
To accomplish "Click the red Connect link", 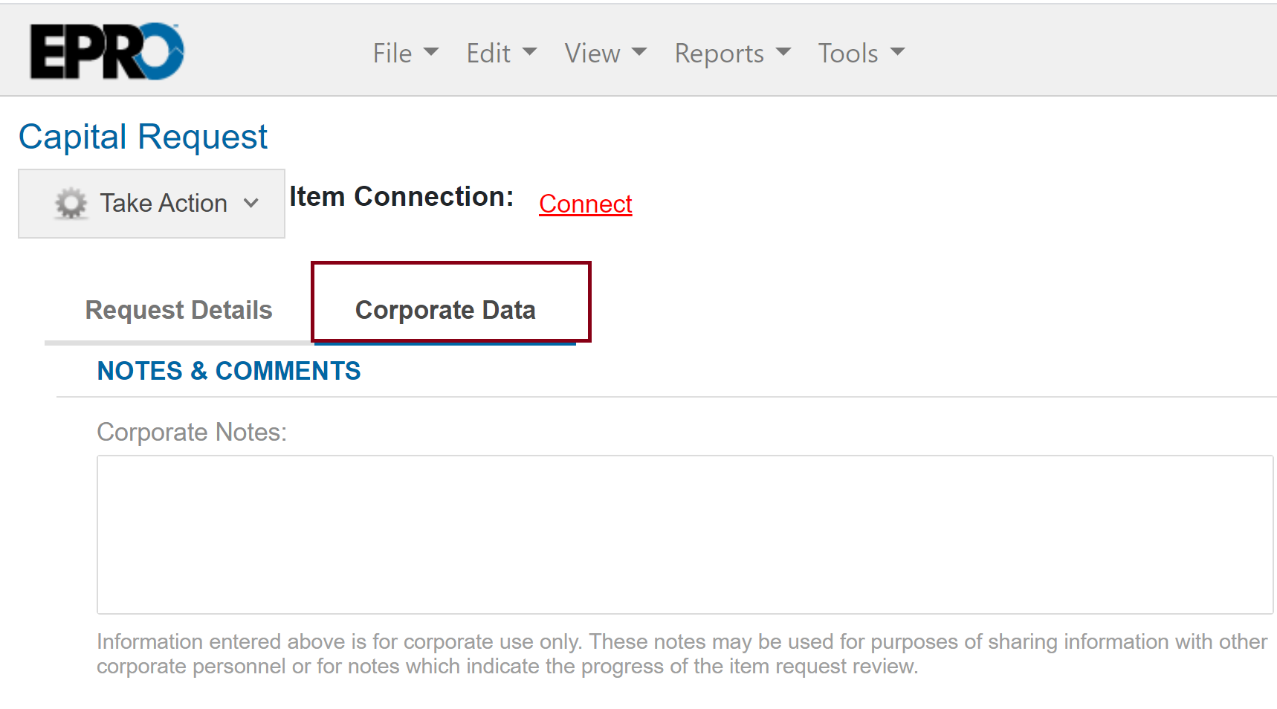I will click(x=585, y=204).
